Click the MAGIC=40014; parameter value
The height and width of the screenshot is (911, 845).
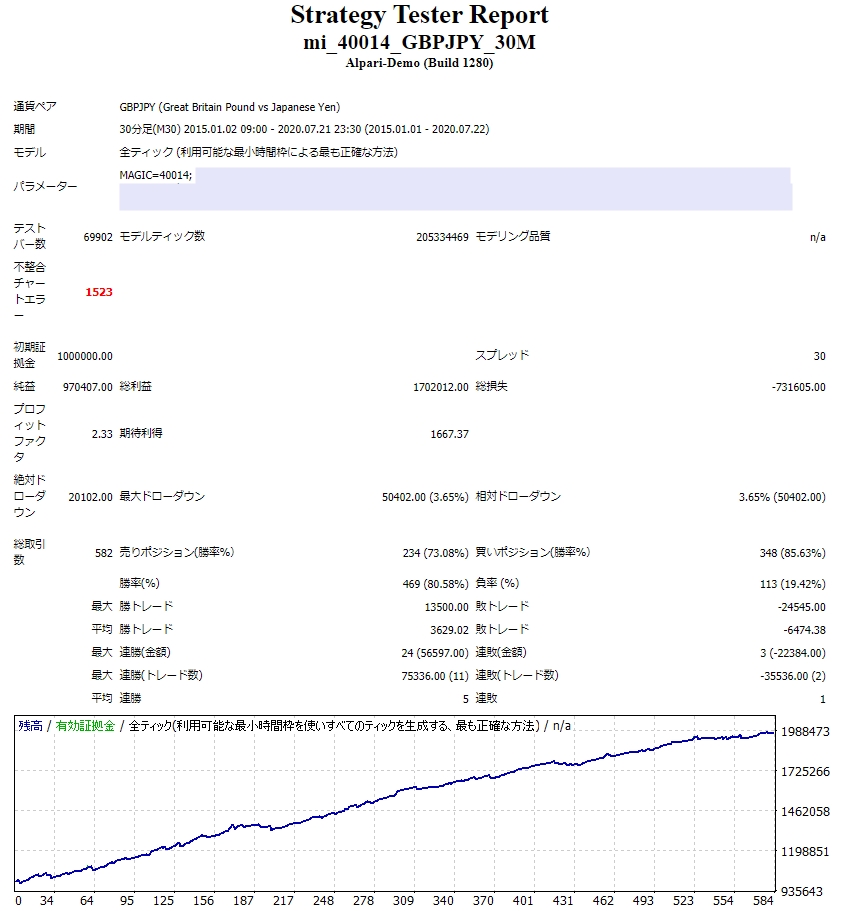(156, 175)
